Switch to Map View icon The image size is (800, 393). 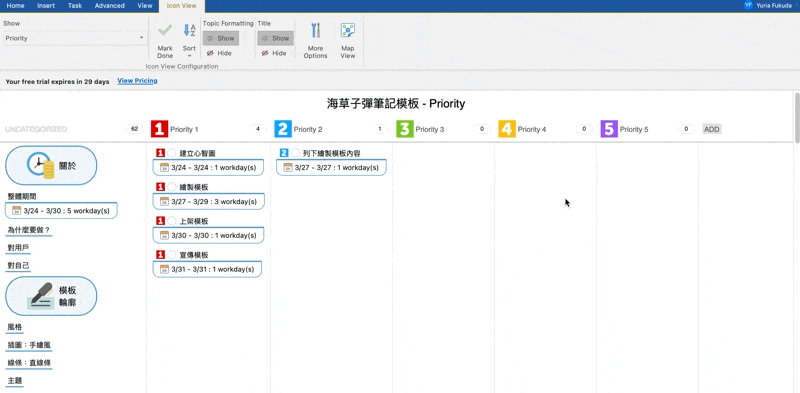[348, 31]
